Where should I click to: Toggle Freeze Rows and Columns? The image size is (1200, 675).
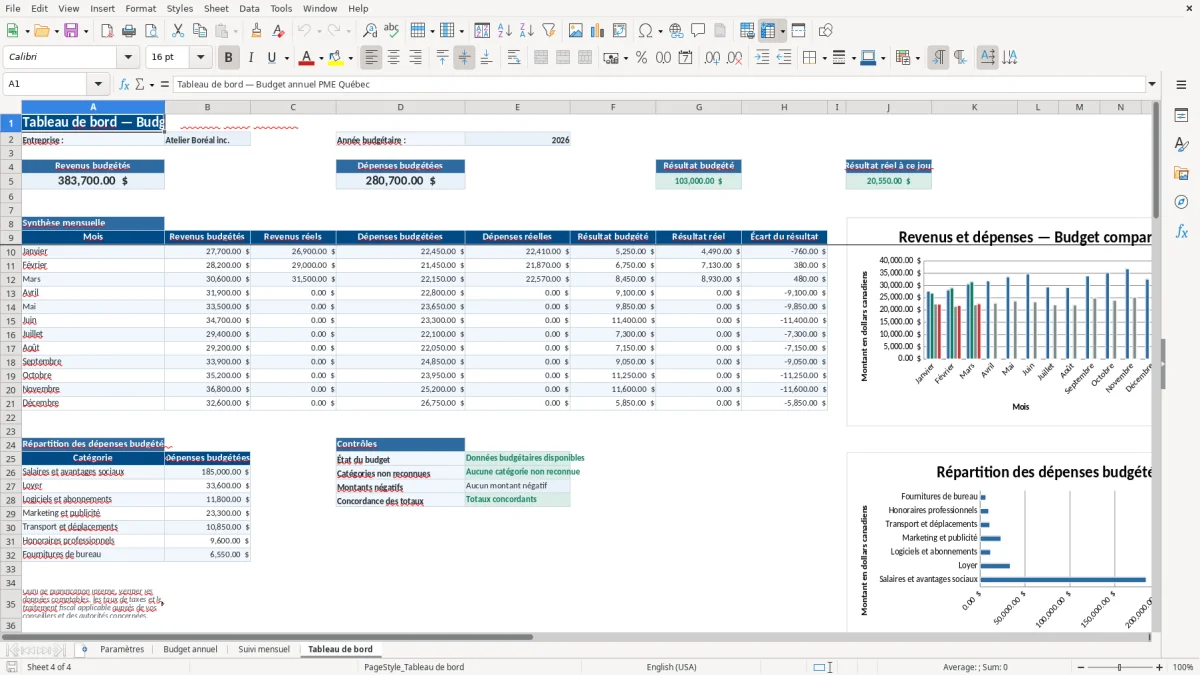768,31
